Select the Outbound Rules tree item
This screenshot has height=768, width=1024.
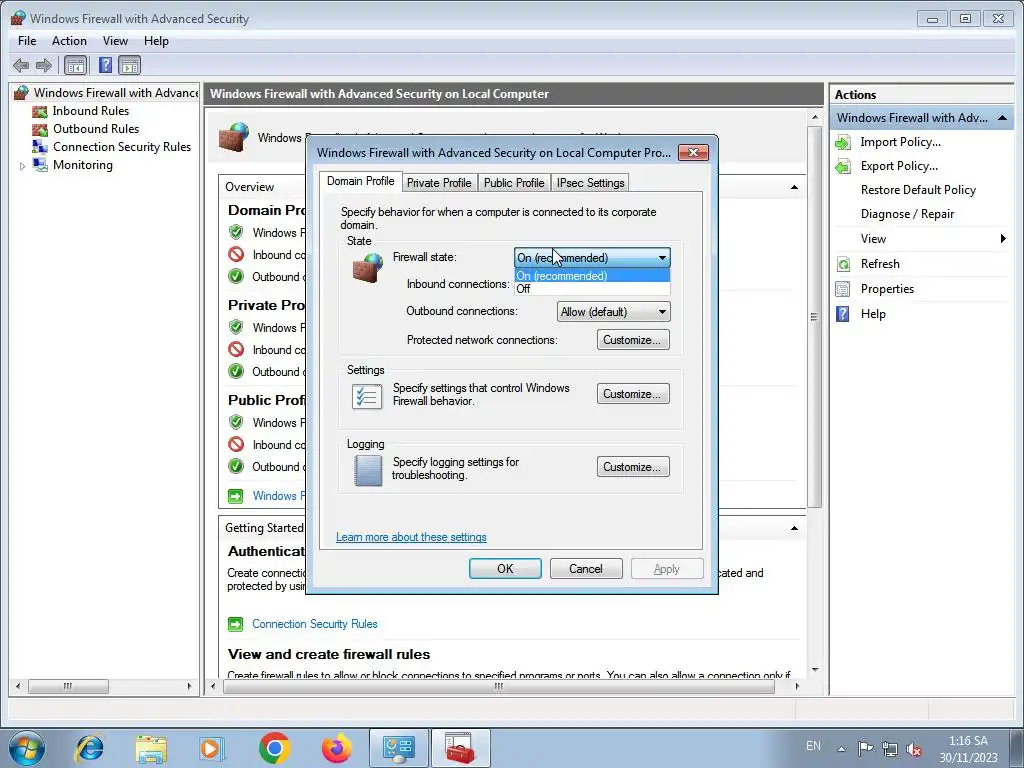pos(96,129)
